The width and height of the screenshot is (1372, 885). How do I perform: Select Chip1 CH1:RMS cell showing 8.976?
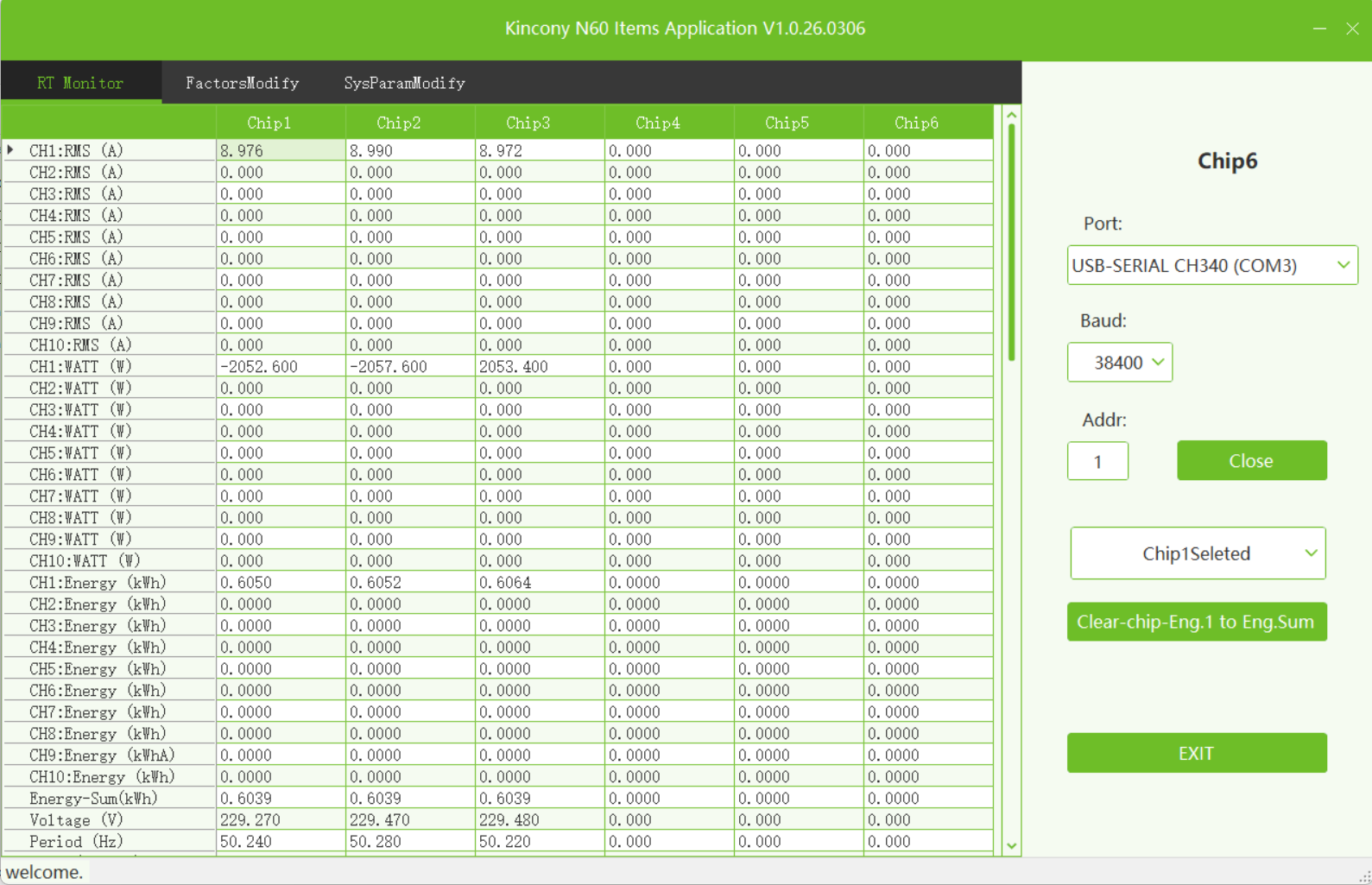coord(280,150)
